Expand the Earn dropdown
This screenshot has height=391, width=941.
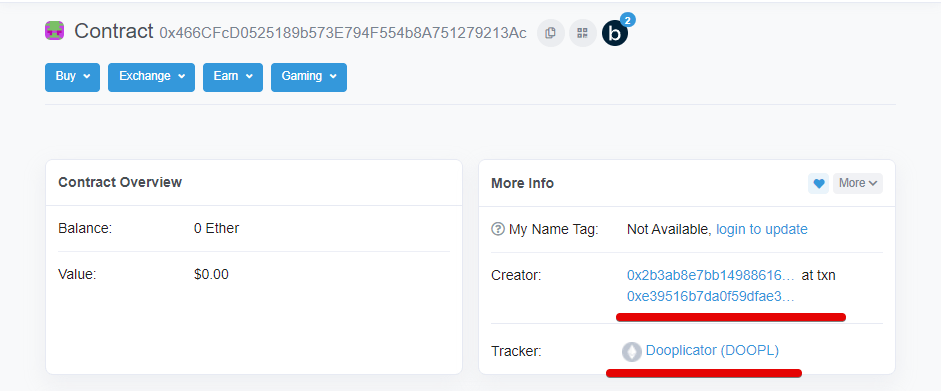(x=233, y=77)
